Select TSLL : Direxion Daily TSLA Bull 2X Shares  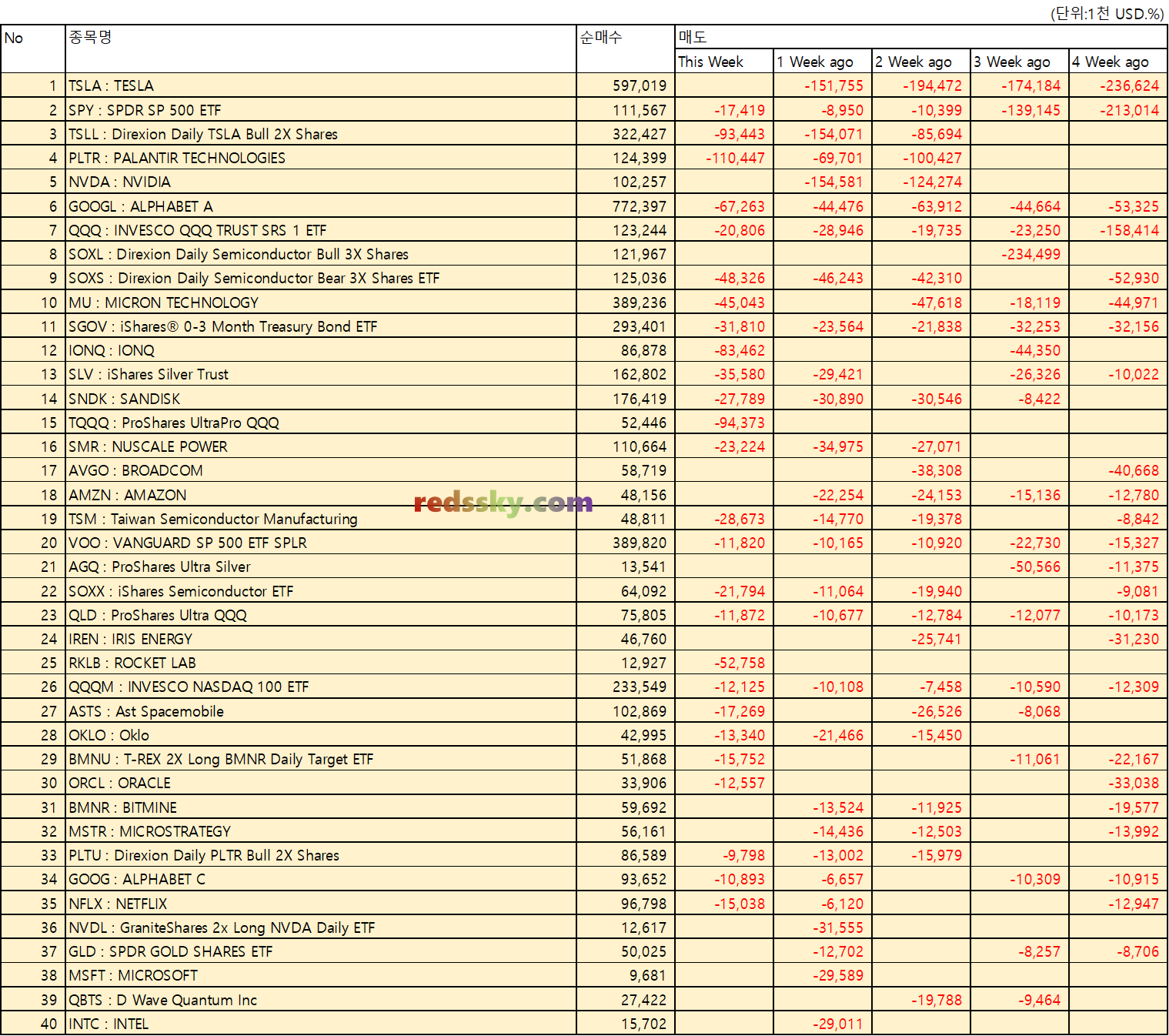203,134
